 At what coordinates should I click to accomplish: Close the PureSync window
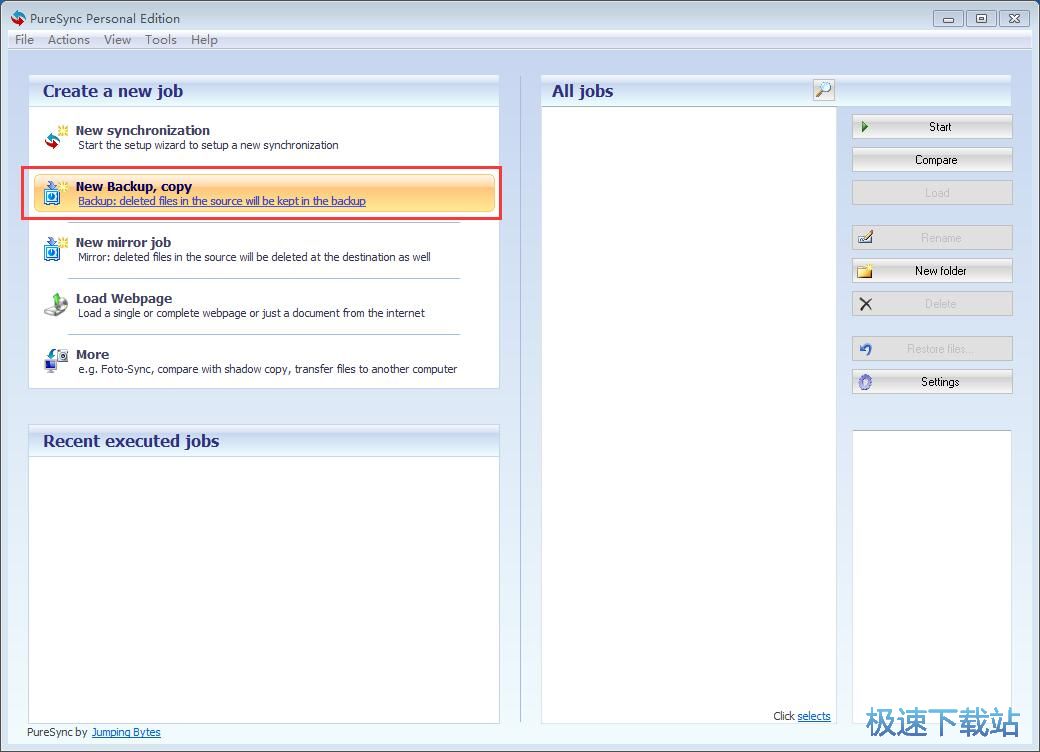click(1014, 19)
